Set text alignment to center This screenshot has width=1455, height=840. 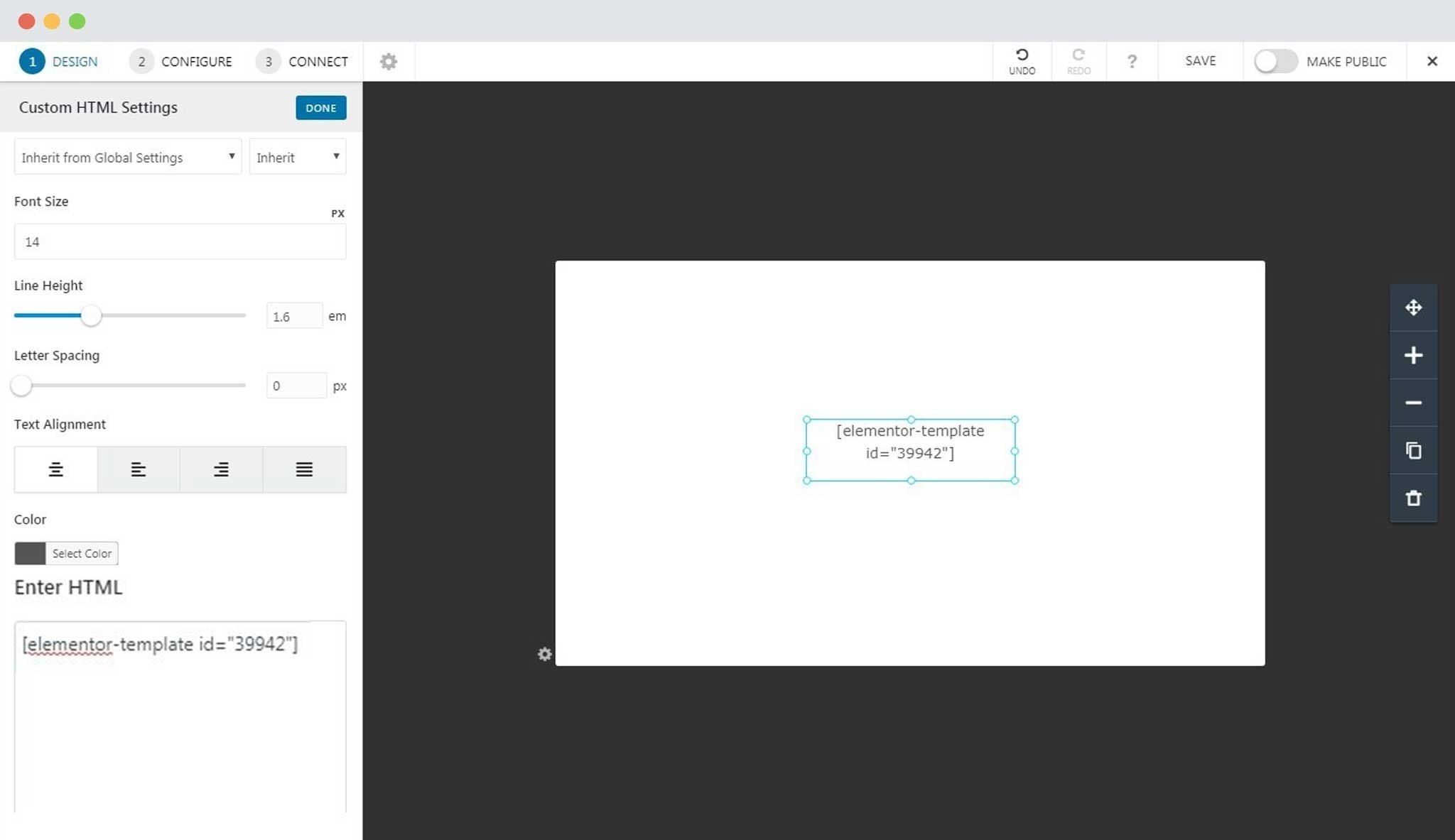55,469
